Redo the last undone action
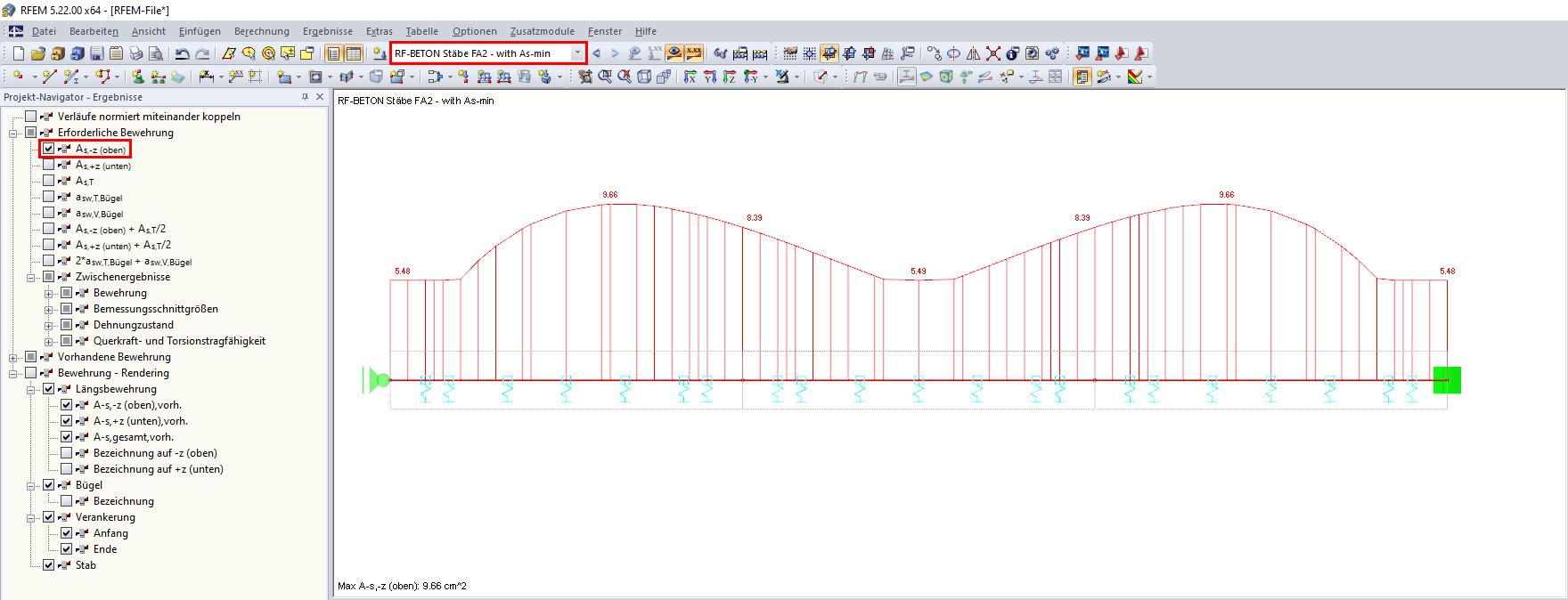1568x600 pixels. pos(202,53)
